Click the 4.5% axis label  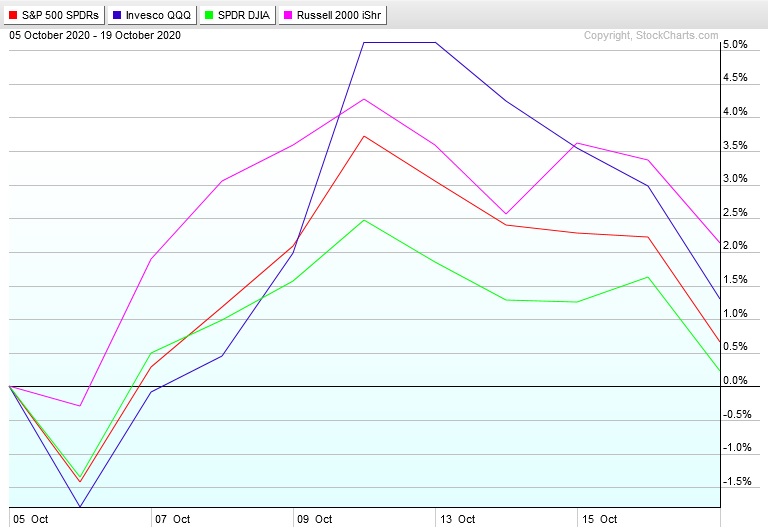735,77
